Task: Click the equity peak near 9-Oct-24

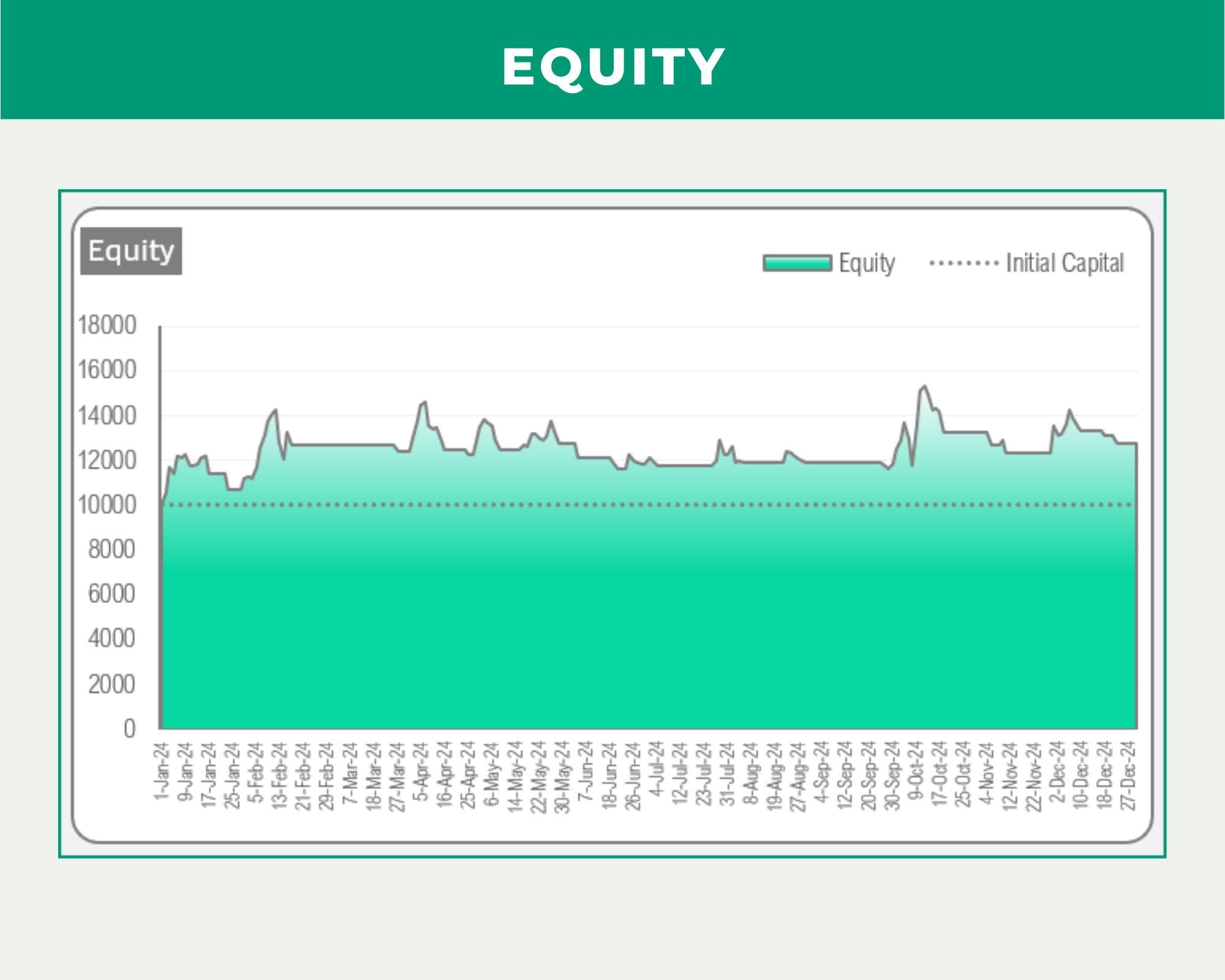Action: click(x=924, y=386)
